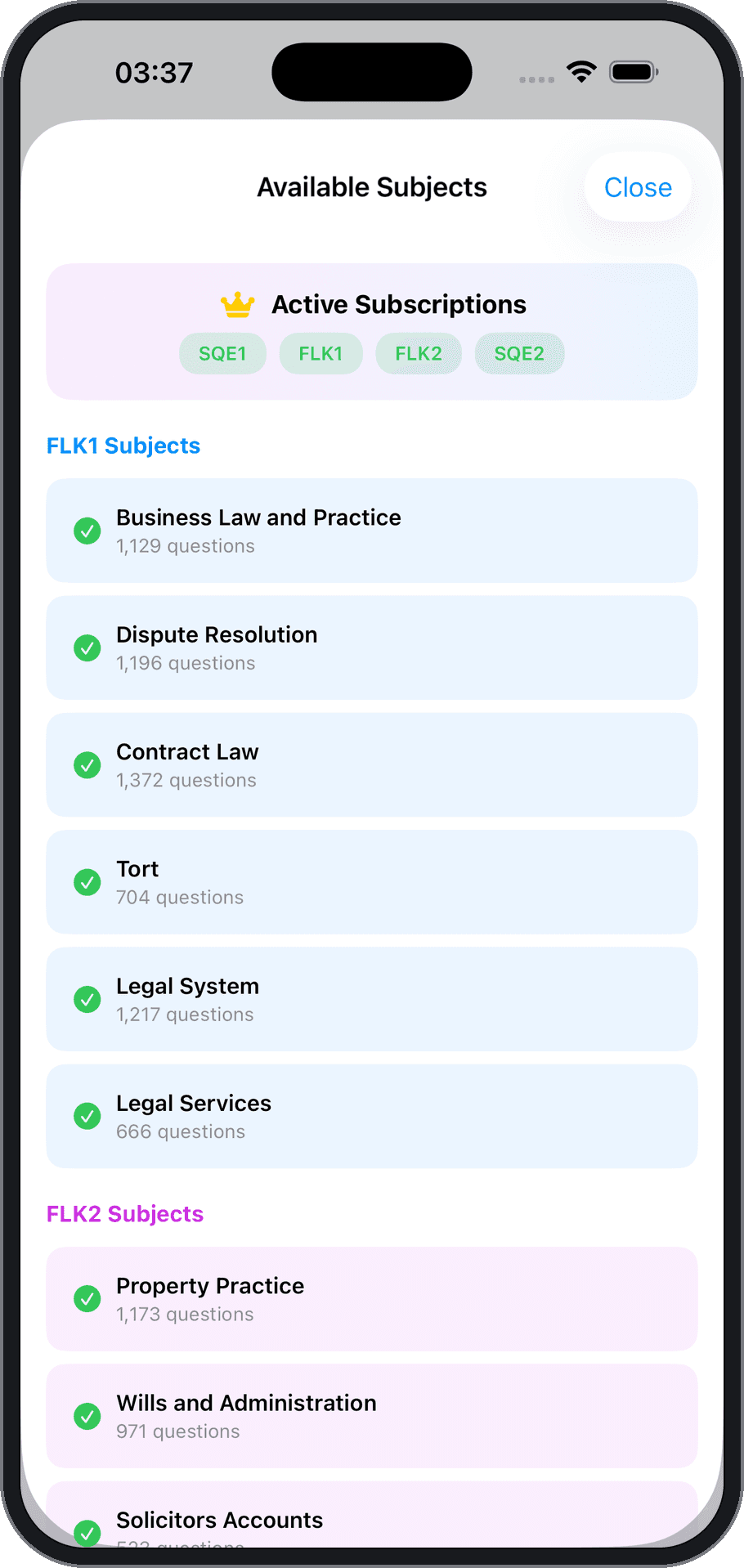
Task: Click the checkmark icon next to Dispute Resolution
Action: pos(87,647)
